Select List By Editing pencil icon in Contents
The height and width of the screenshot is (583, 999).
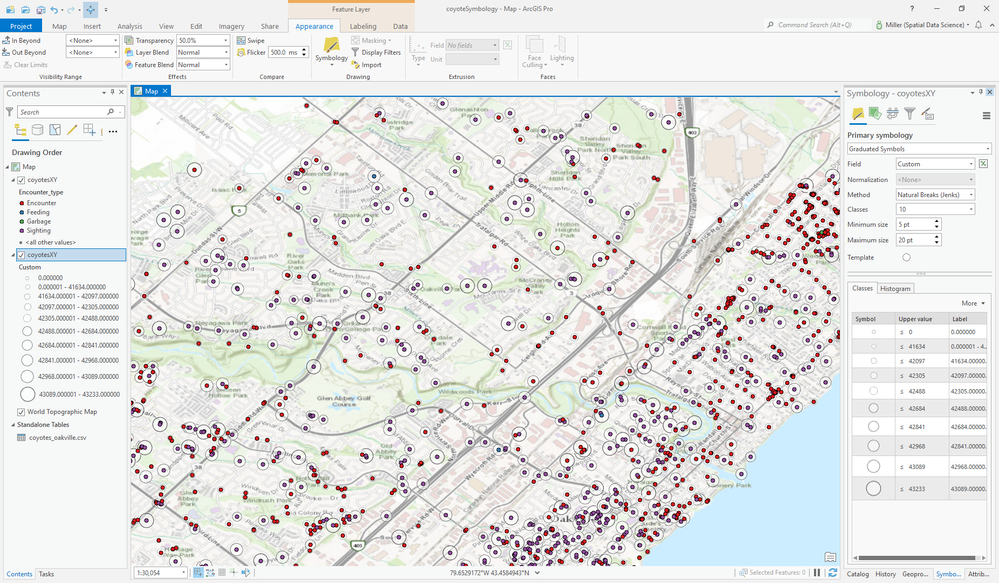(x=72, y=130)
